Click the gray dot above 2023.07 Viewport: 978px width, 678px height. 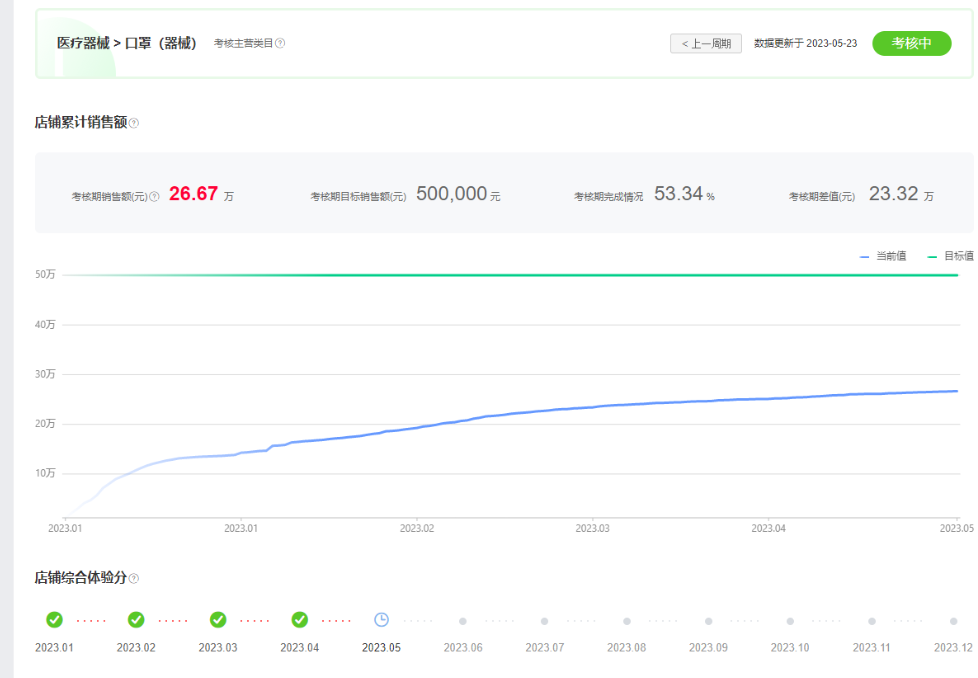click(x=545, y=621)
